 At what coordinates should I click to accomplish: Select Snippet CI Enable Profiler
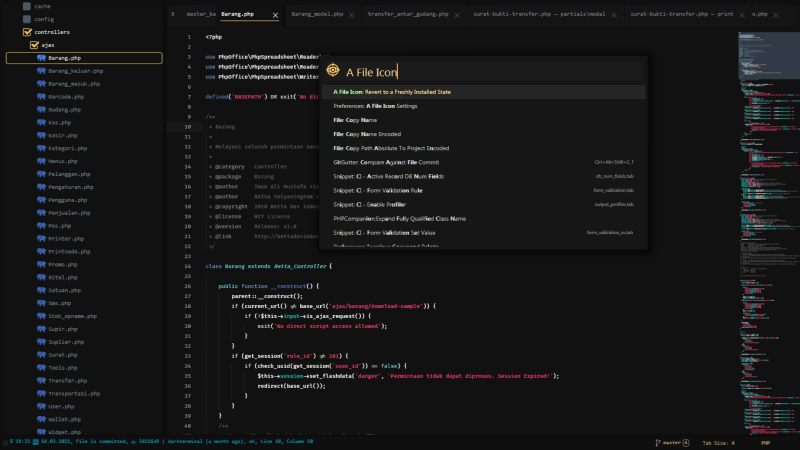tap(483, 205)
